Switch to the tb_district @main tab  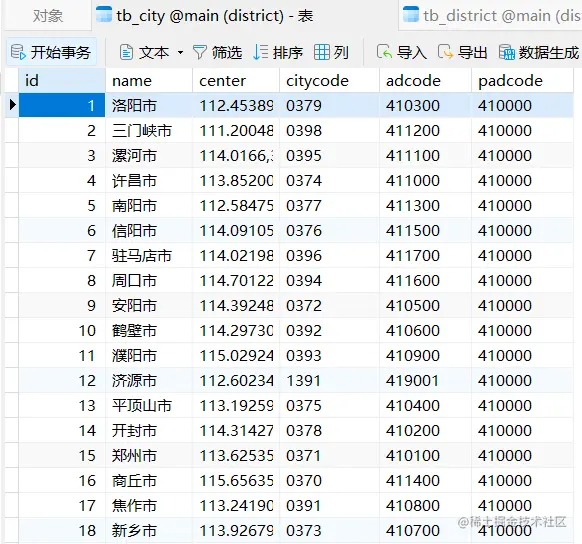tap(490, 16)
